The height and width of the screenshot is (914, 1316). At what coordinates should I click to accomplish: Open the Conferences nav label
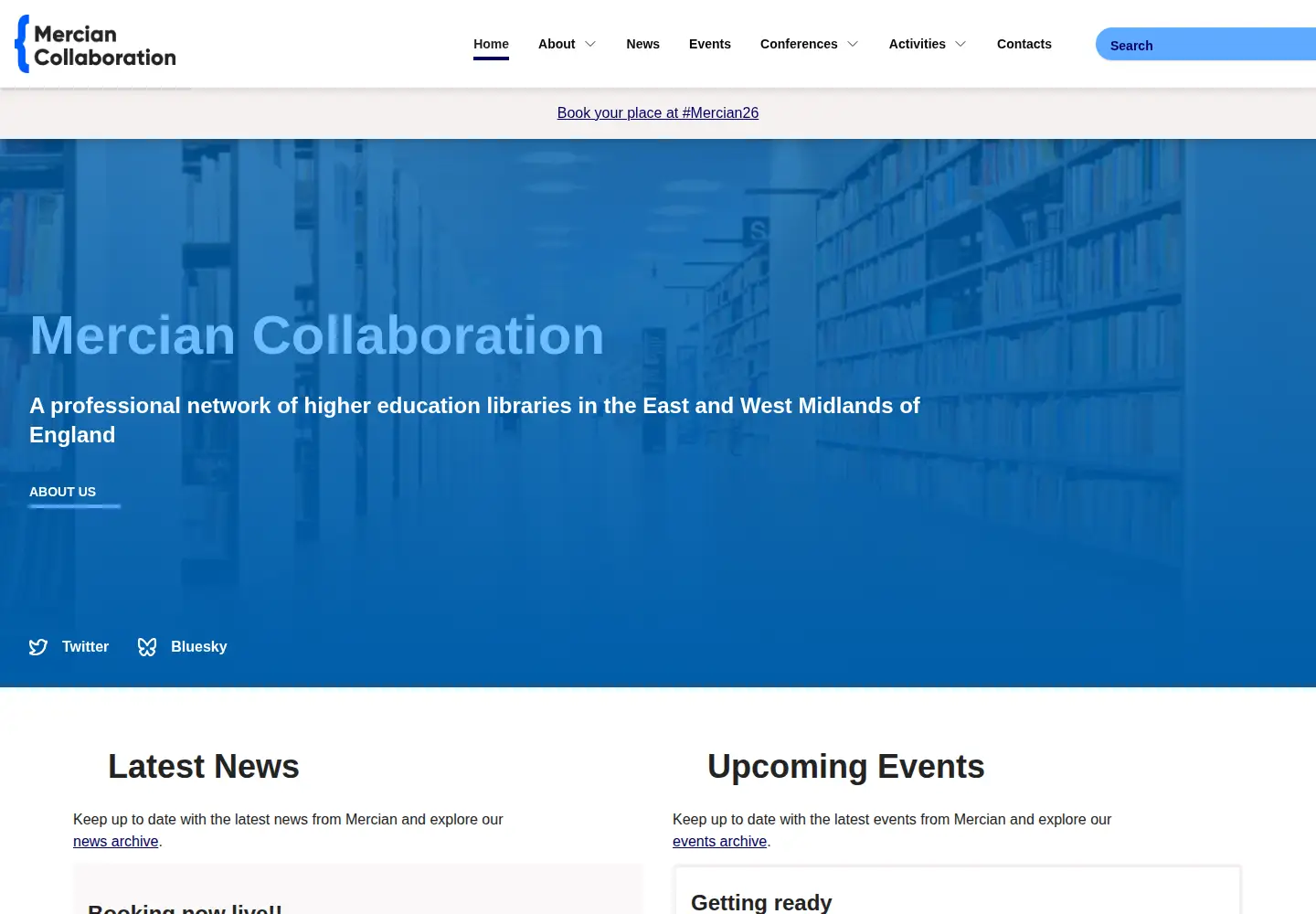coord(799,44)
